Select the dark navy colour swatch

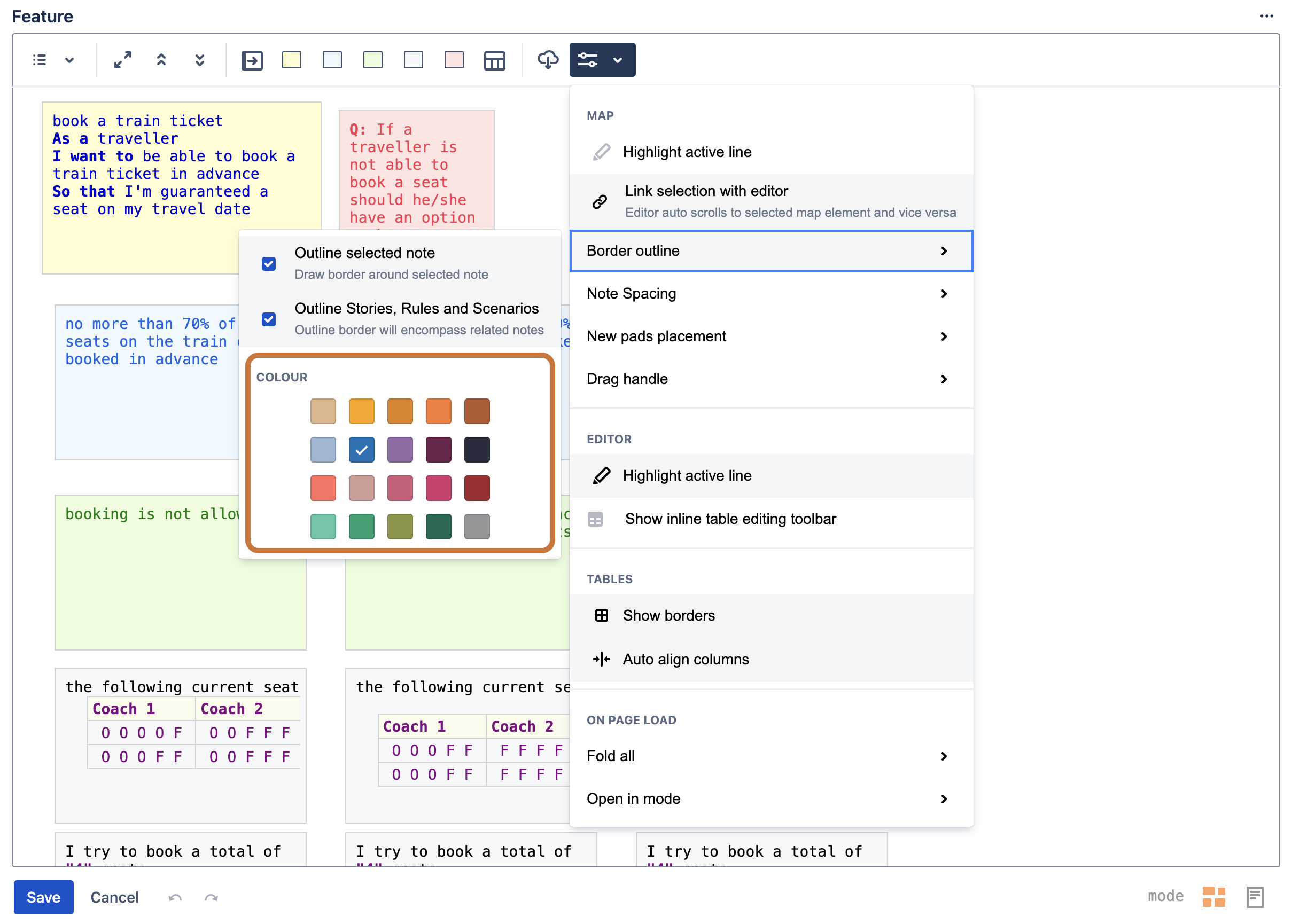[477, 450]
